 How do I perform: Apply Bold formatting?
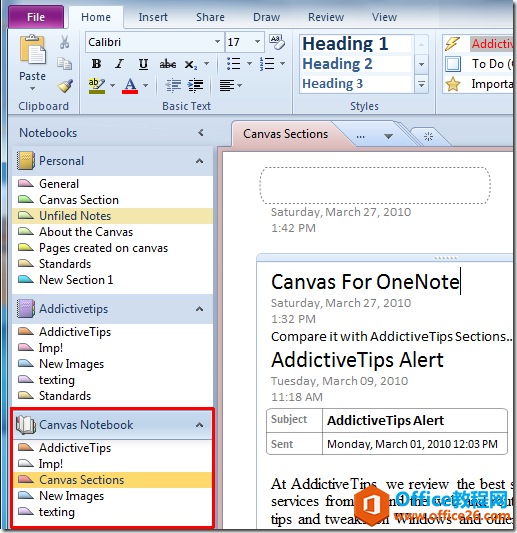pos(97,64)
